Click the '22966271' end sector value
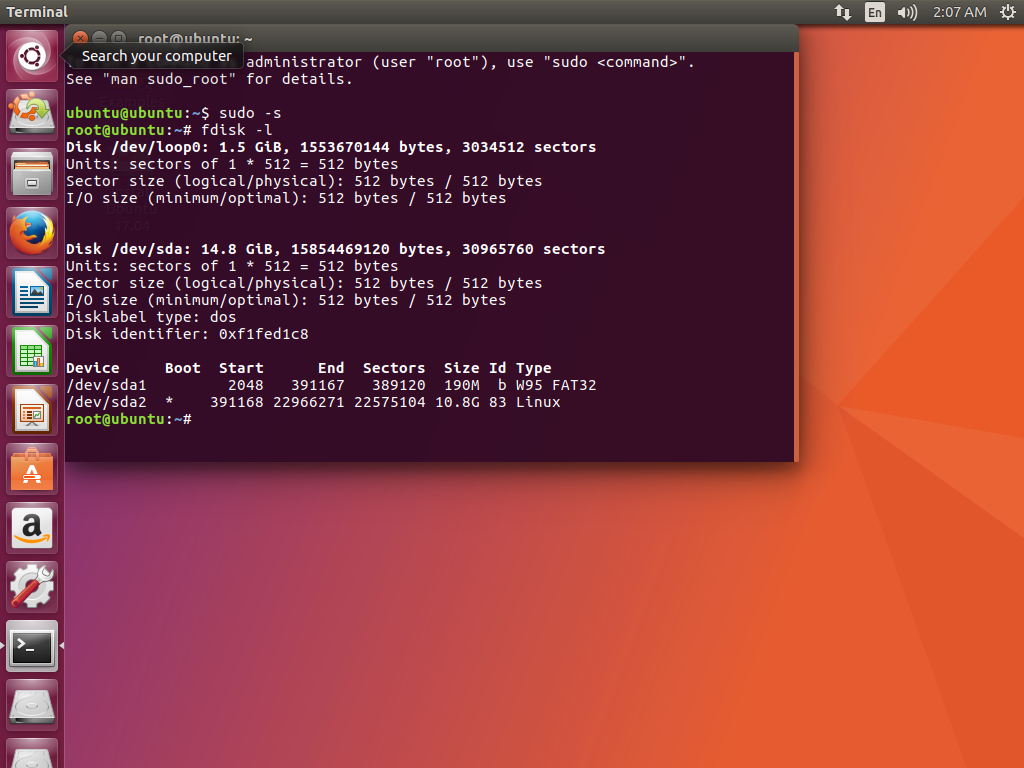Viewport: 1024px width, 768px height. coord(308,402)
